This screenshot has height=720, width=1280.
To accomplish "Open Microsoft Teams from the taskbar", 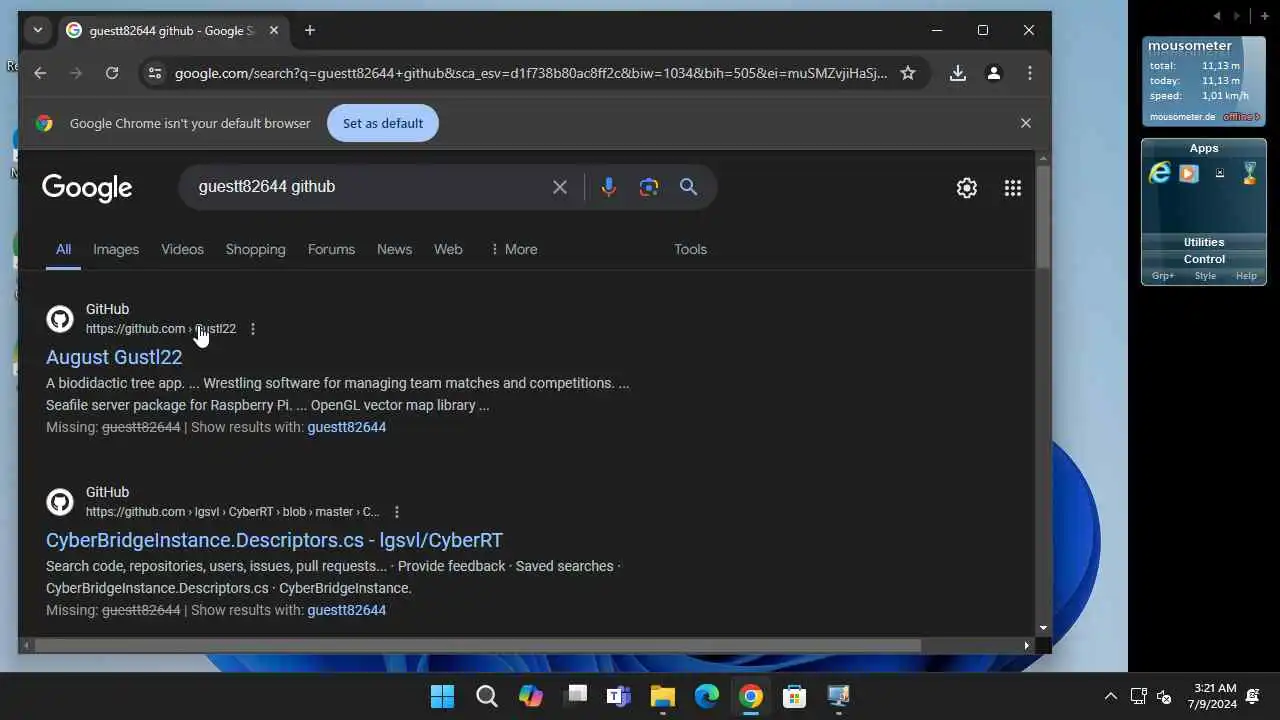I will click(x=619, y=696).
